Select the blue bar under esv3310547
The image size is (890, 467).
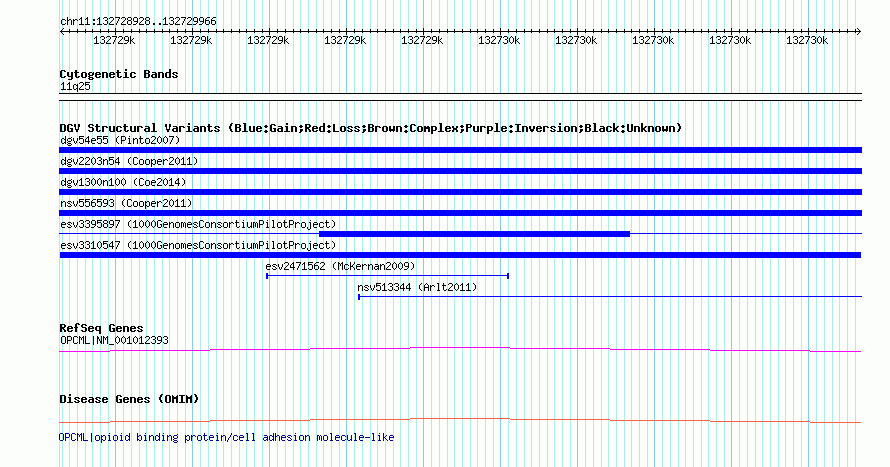[460, 255]
